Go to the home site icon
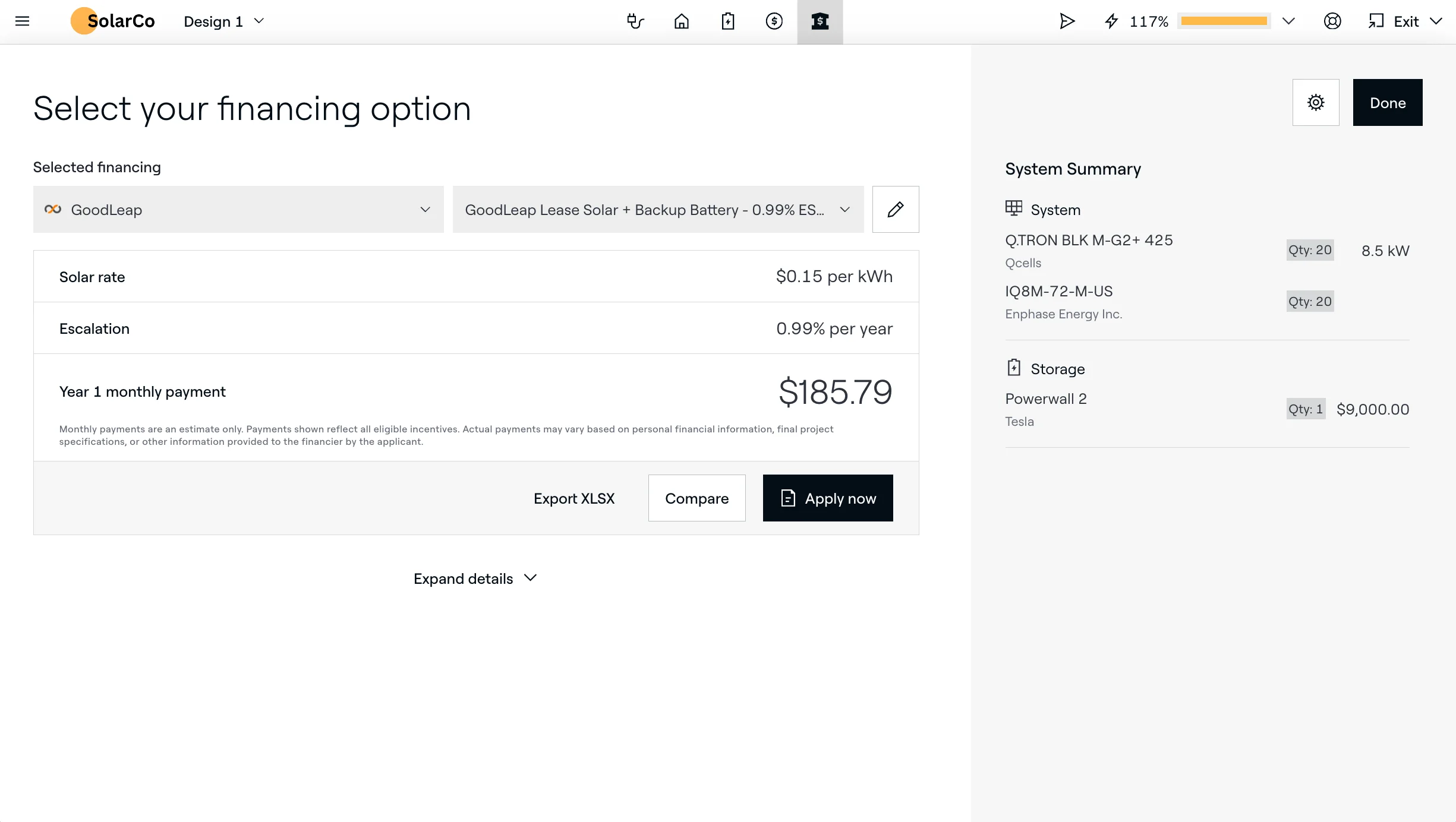The image size is (1456, 822). coord(682,21)
